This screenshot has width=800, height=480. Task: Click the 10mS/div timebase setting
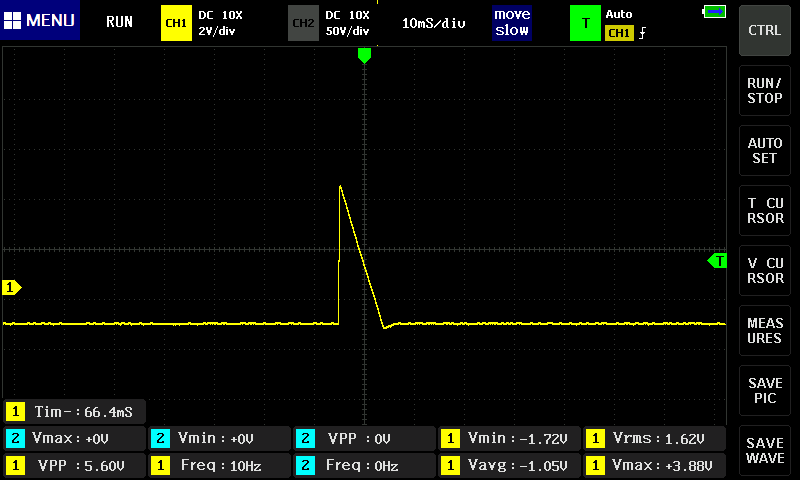pos(433,22)
